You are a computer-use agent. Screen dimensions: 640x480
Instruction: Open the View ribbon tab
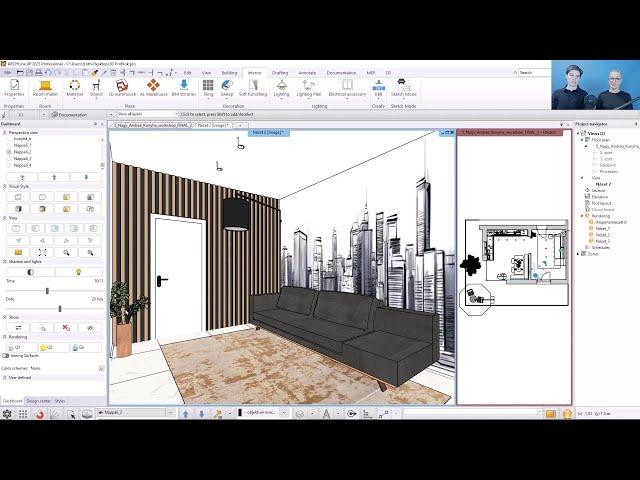pyautogui.click(x=206, y=73)
